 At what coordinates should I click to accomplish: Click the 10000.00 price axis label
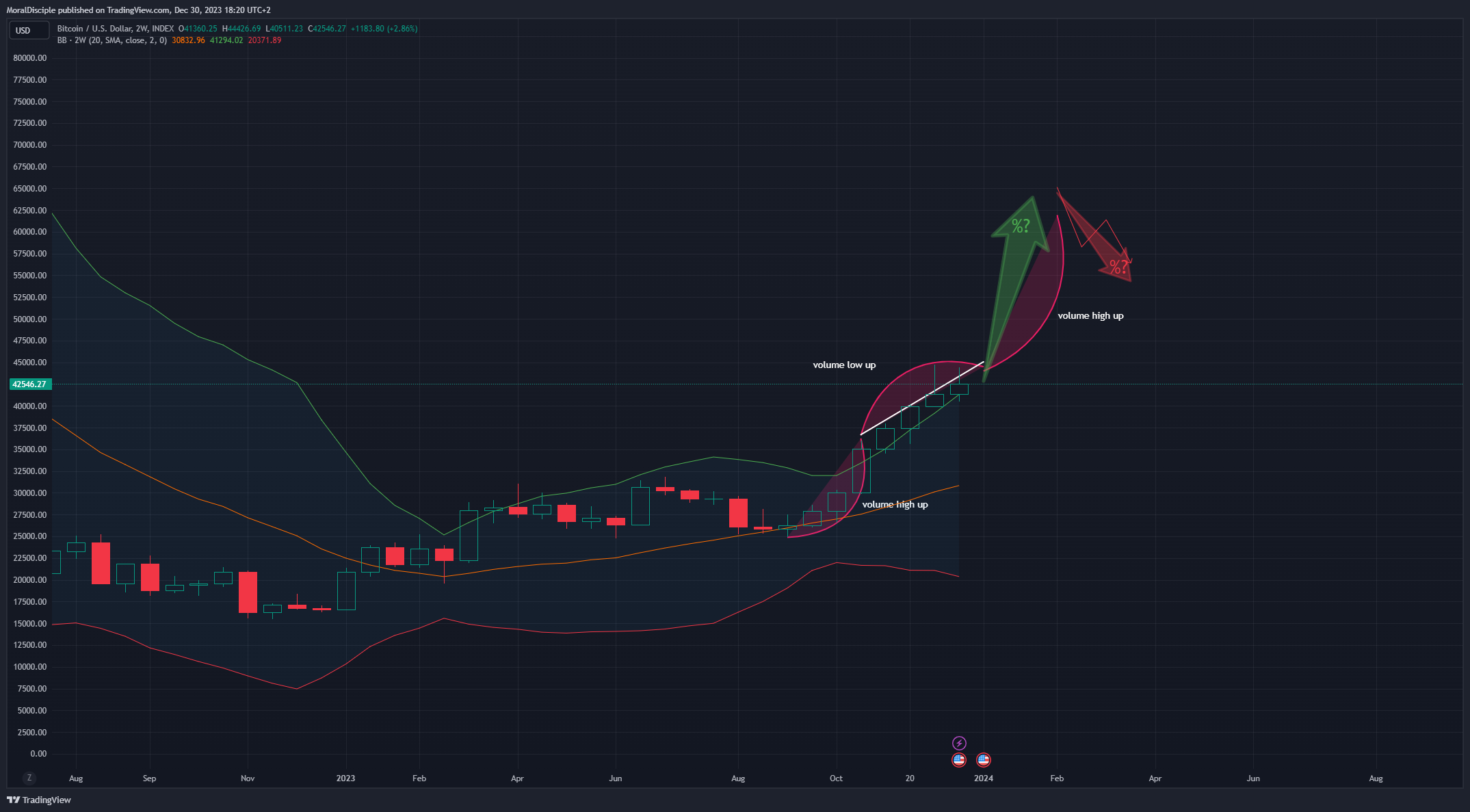pos(30,667)
